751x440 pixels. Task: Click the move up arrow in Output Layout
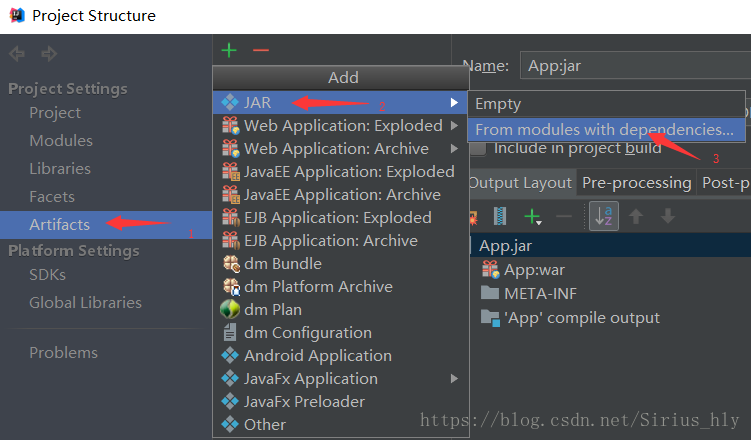coord(636,216)
